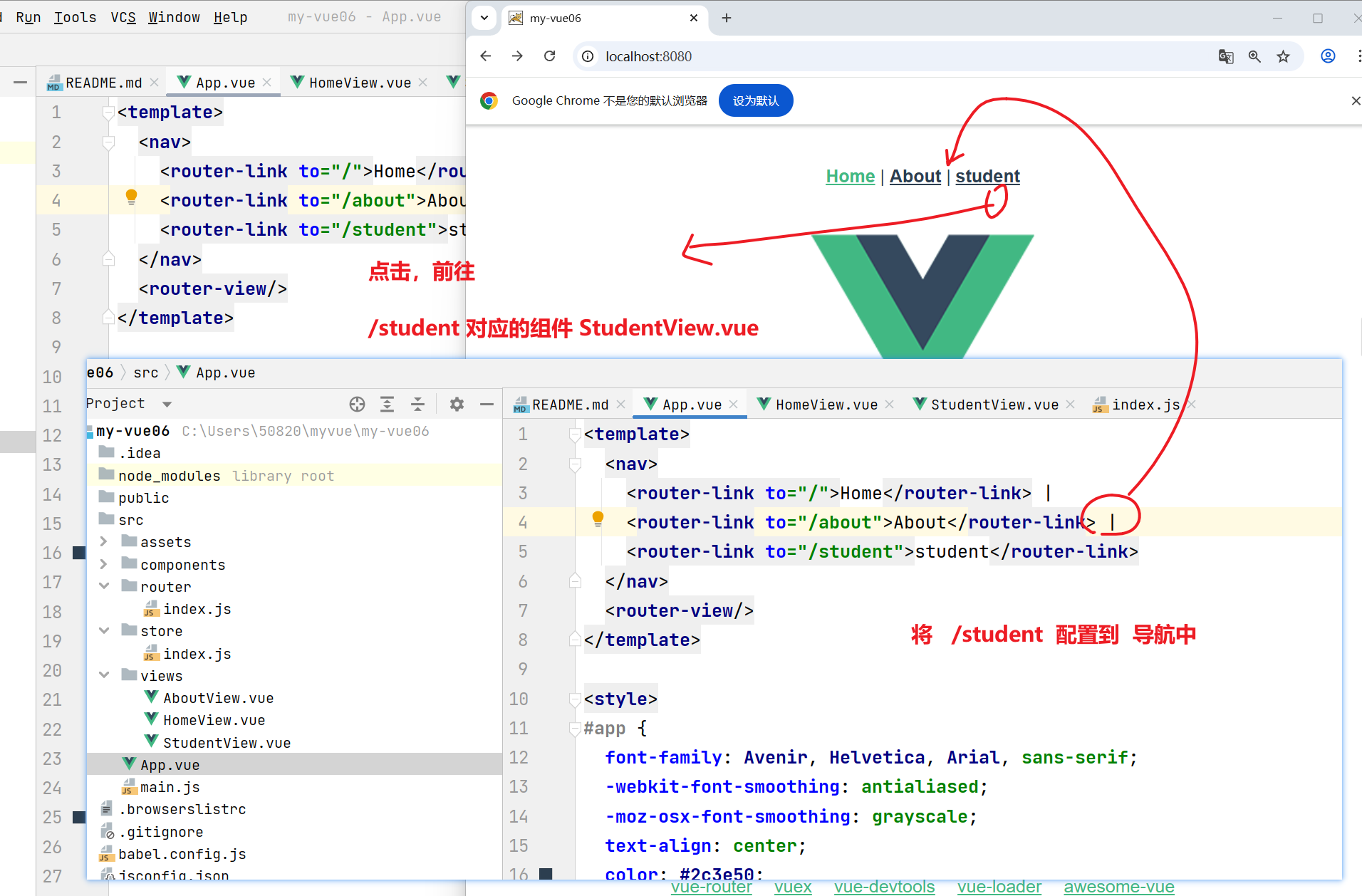View site information icon beside localhost:8080
This screenshot has height=896, width=1362.
coord(587,56)
